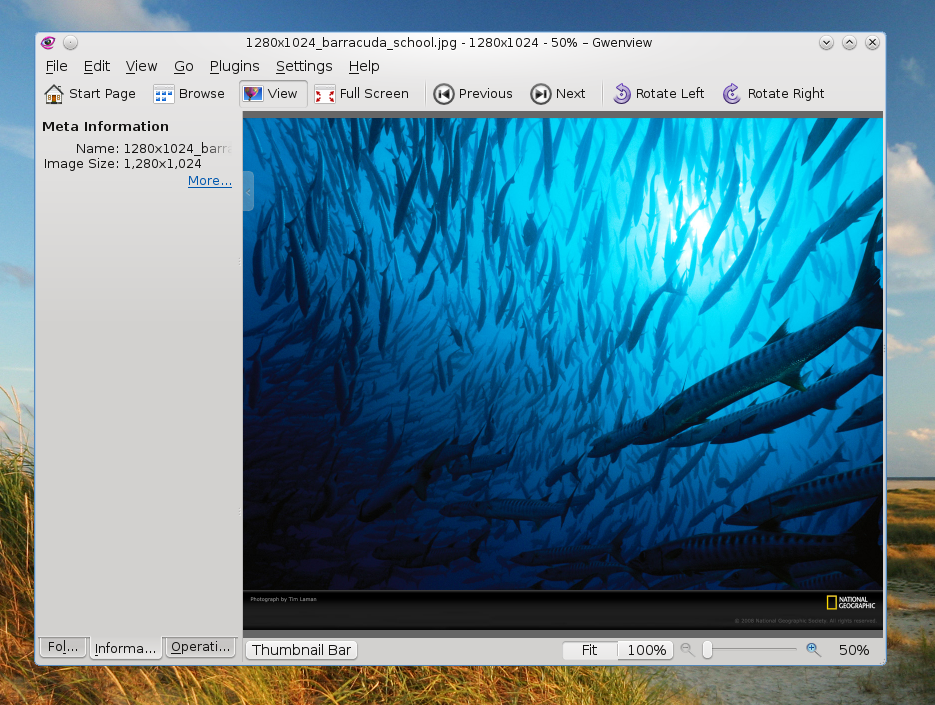Set zoom to 100%

tap(646, 650)
